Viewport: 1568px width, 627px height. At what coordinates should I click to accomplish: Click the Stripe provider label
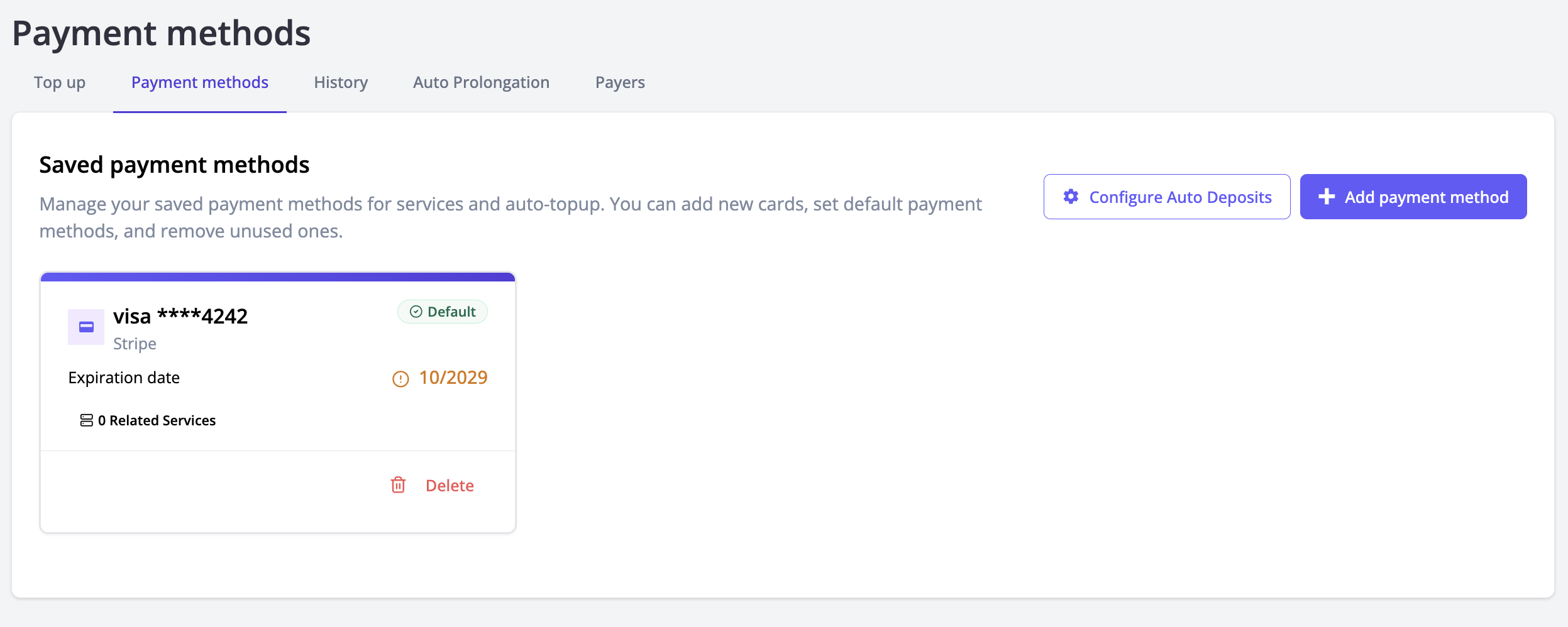[135, 344]
